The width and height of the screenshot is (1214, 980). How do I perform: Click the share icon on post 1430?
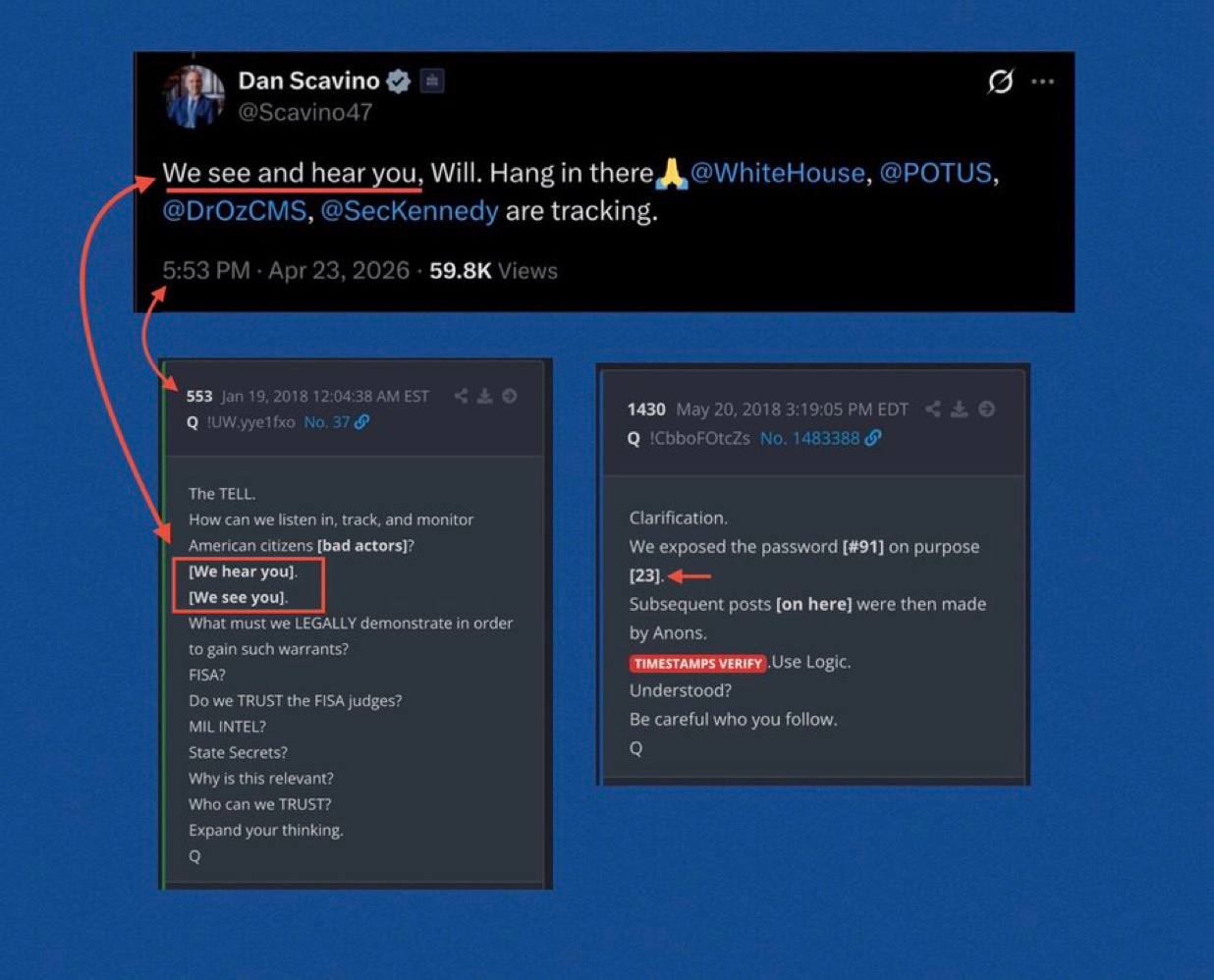point(933,408)
